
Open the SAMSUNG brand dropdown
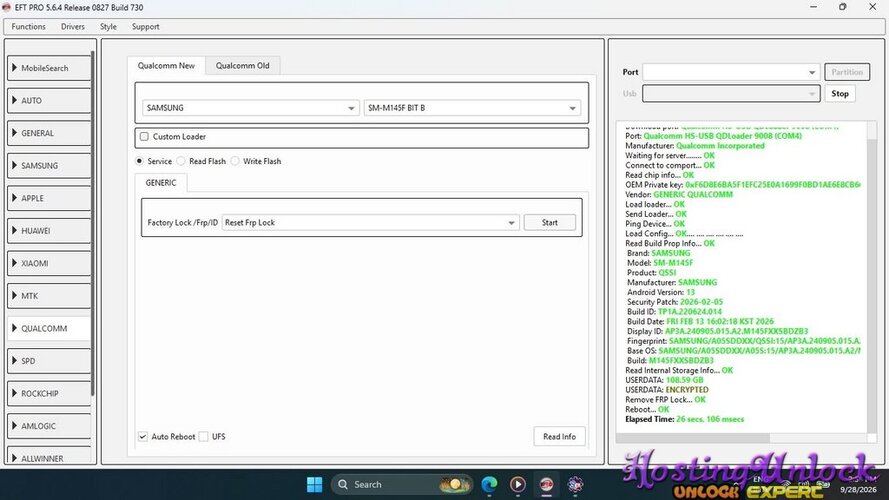(251, 108)
